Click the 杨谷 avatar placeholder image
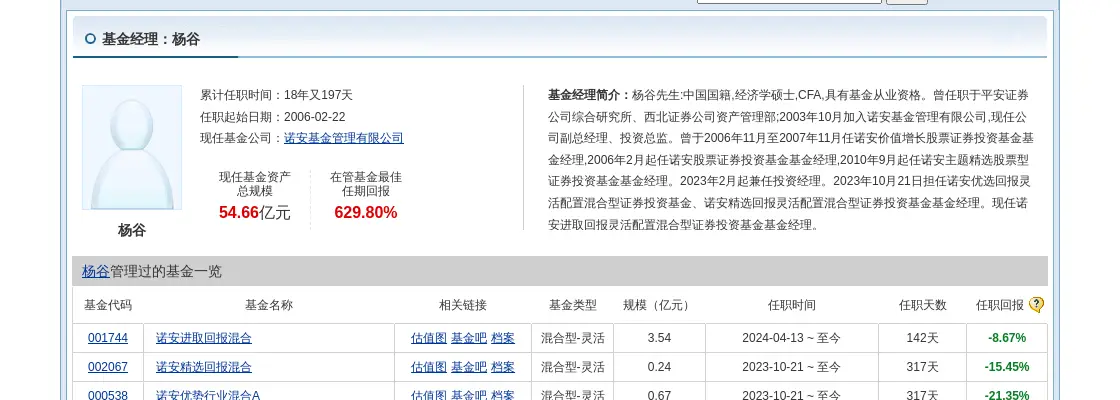The width and height of the screenshot is (1120, 400). (132, 148)
